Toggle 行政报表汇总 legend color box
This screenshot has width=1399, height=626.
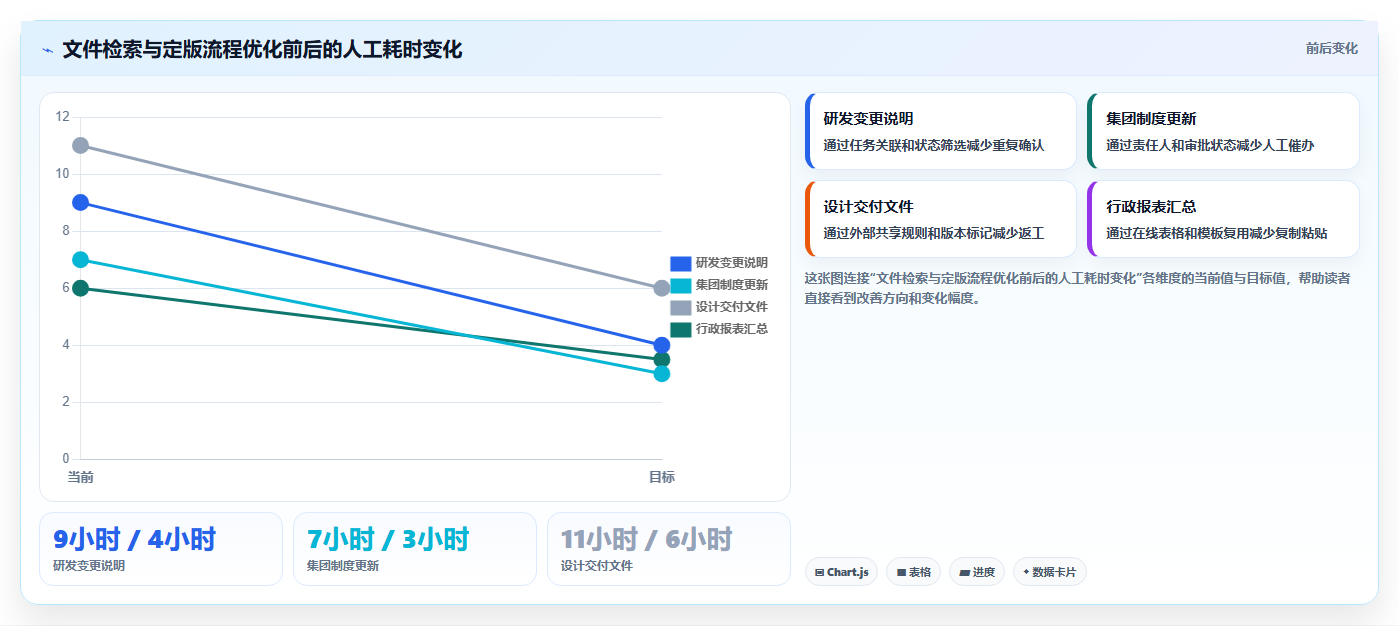pos(680,329)
